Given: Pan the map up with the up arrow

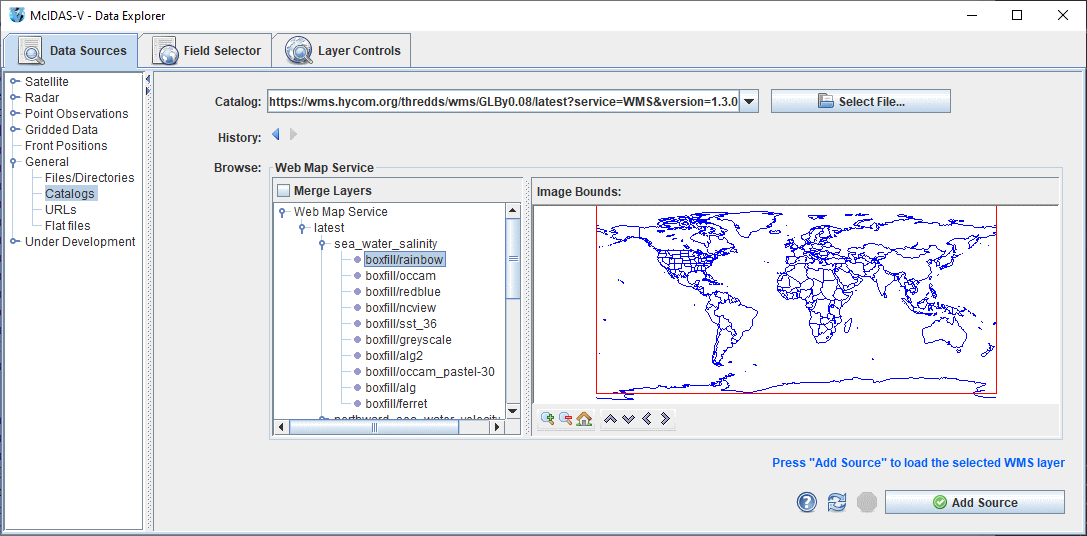Looking at the screenshot, I should pos(611,419).
